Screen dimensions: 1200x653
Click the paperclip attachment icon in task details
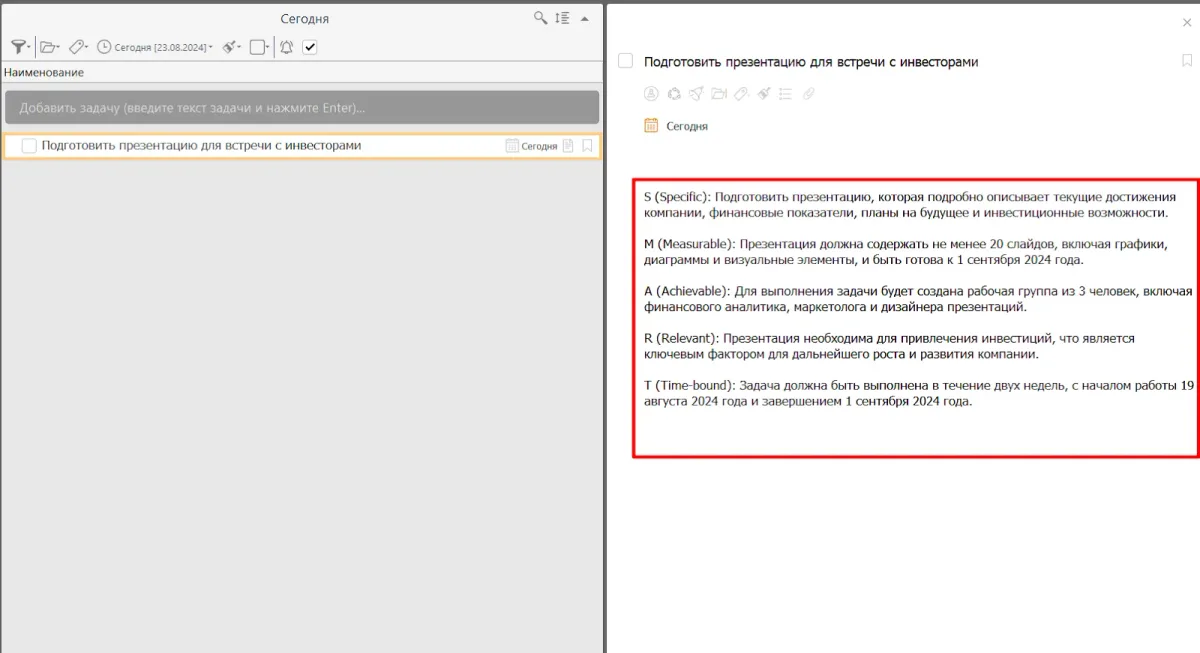[809, 94]
